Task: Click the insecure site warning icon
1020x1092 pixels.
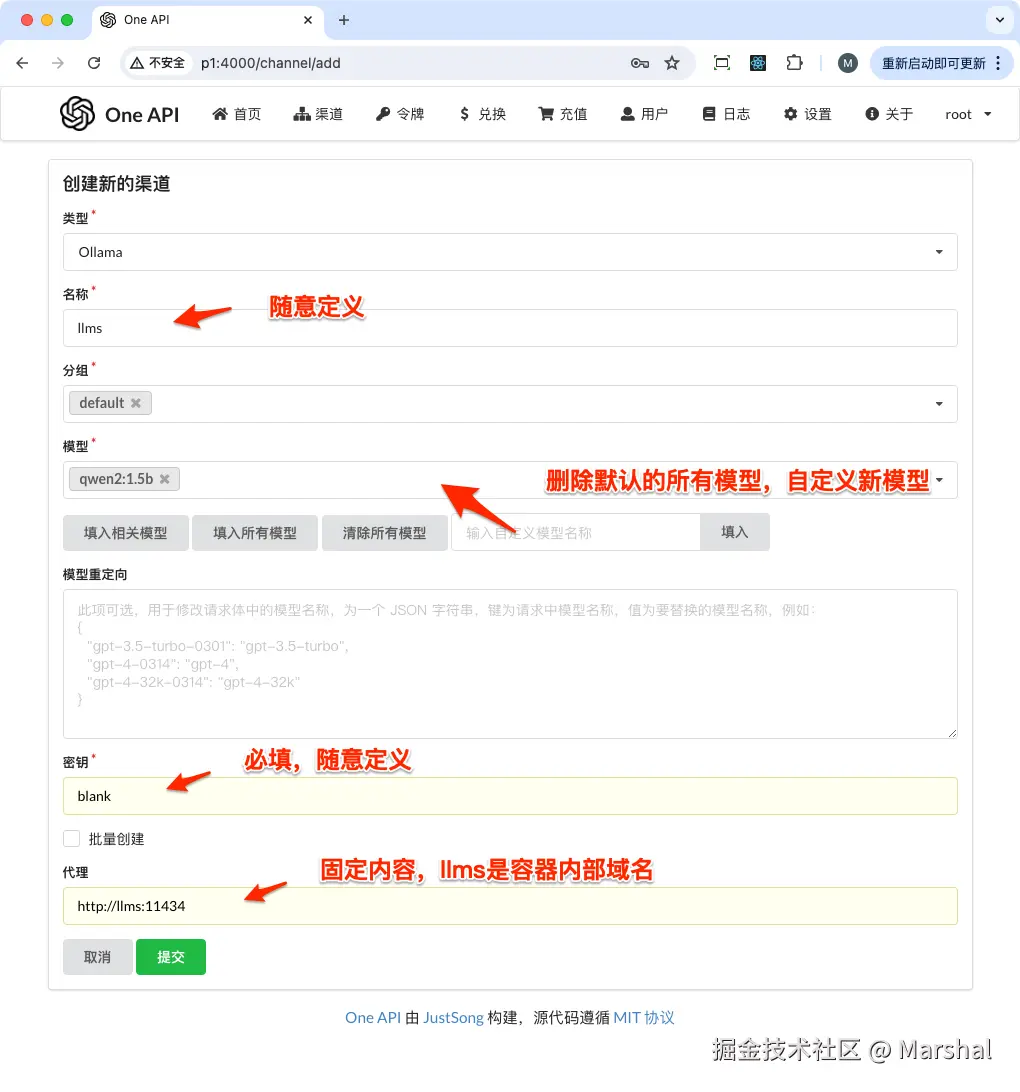Action: click(137, 63)
